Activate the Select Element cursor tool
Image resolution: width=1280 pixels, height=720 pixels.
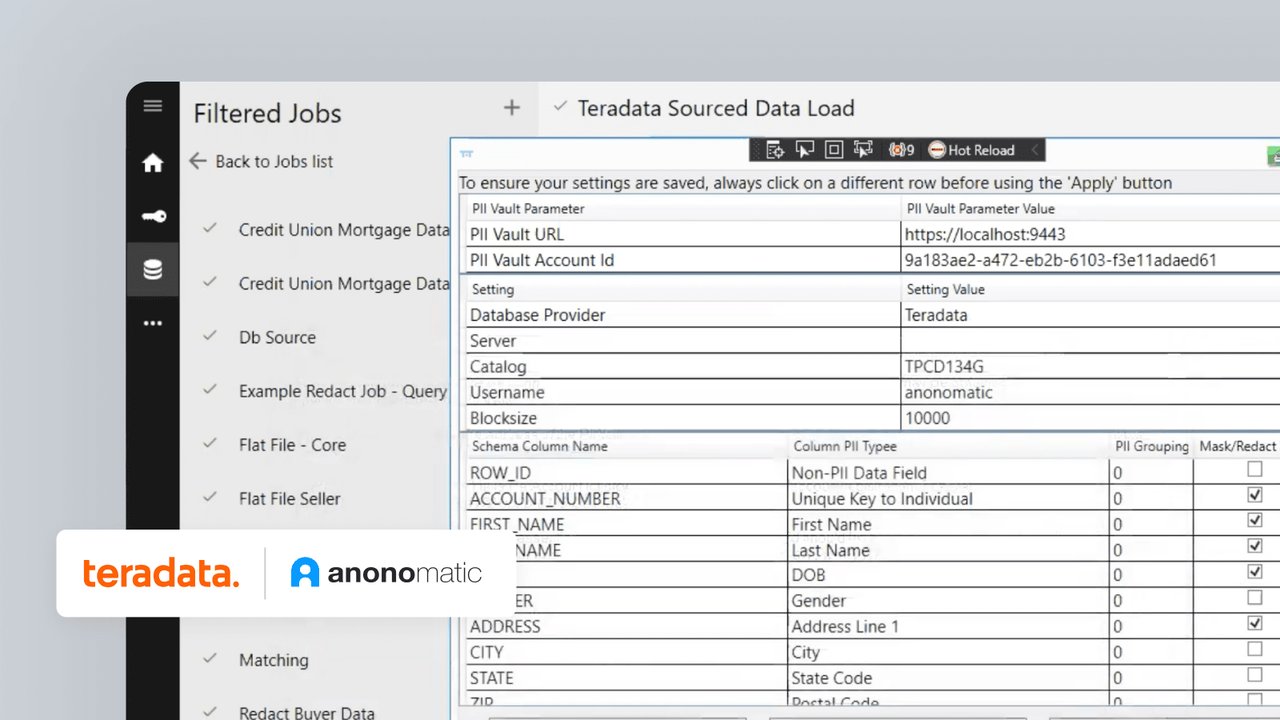point(804,150)
